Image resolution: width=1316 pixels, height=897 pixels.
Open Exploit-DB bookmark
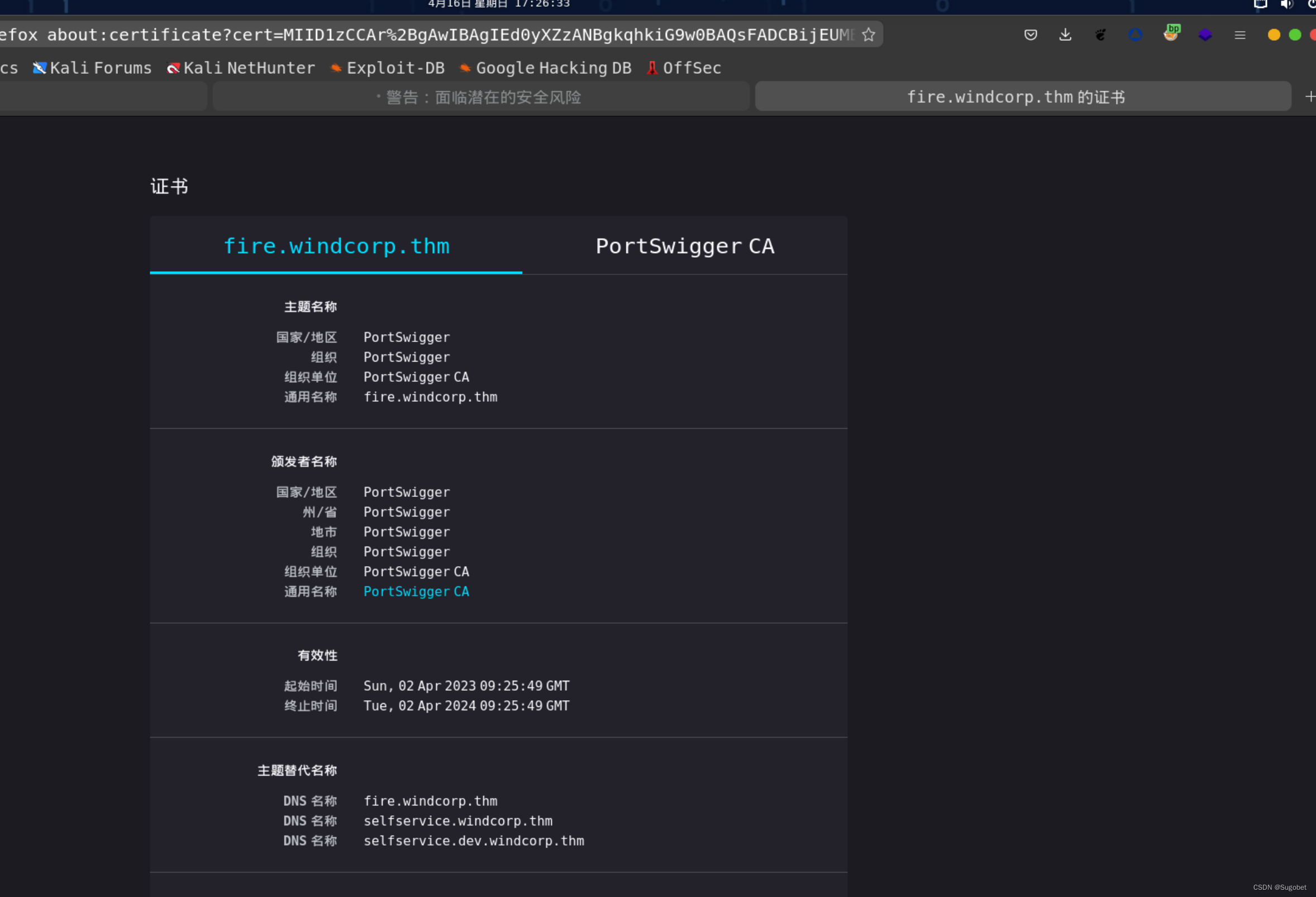click(x=387, y=68)
